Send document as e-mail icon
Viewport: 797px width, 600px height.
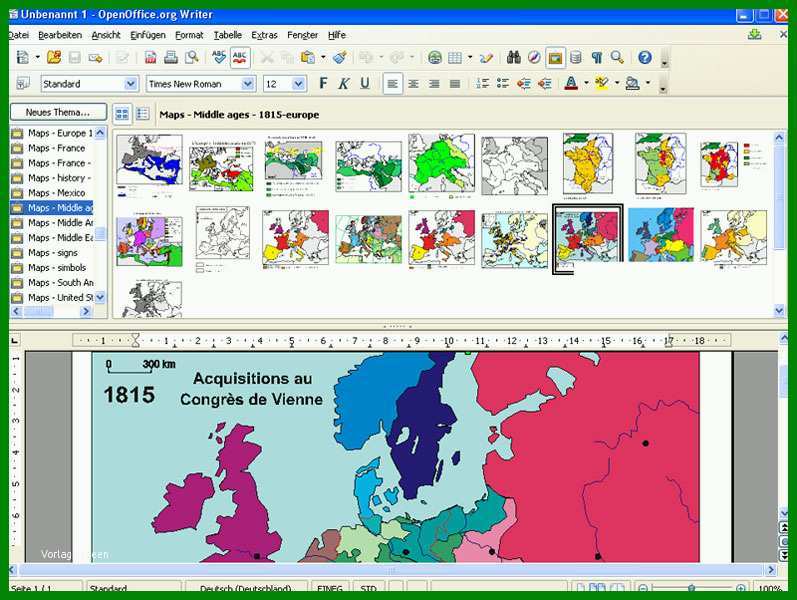95,57
